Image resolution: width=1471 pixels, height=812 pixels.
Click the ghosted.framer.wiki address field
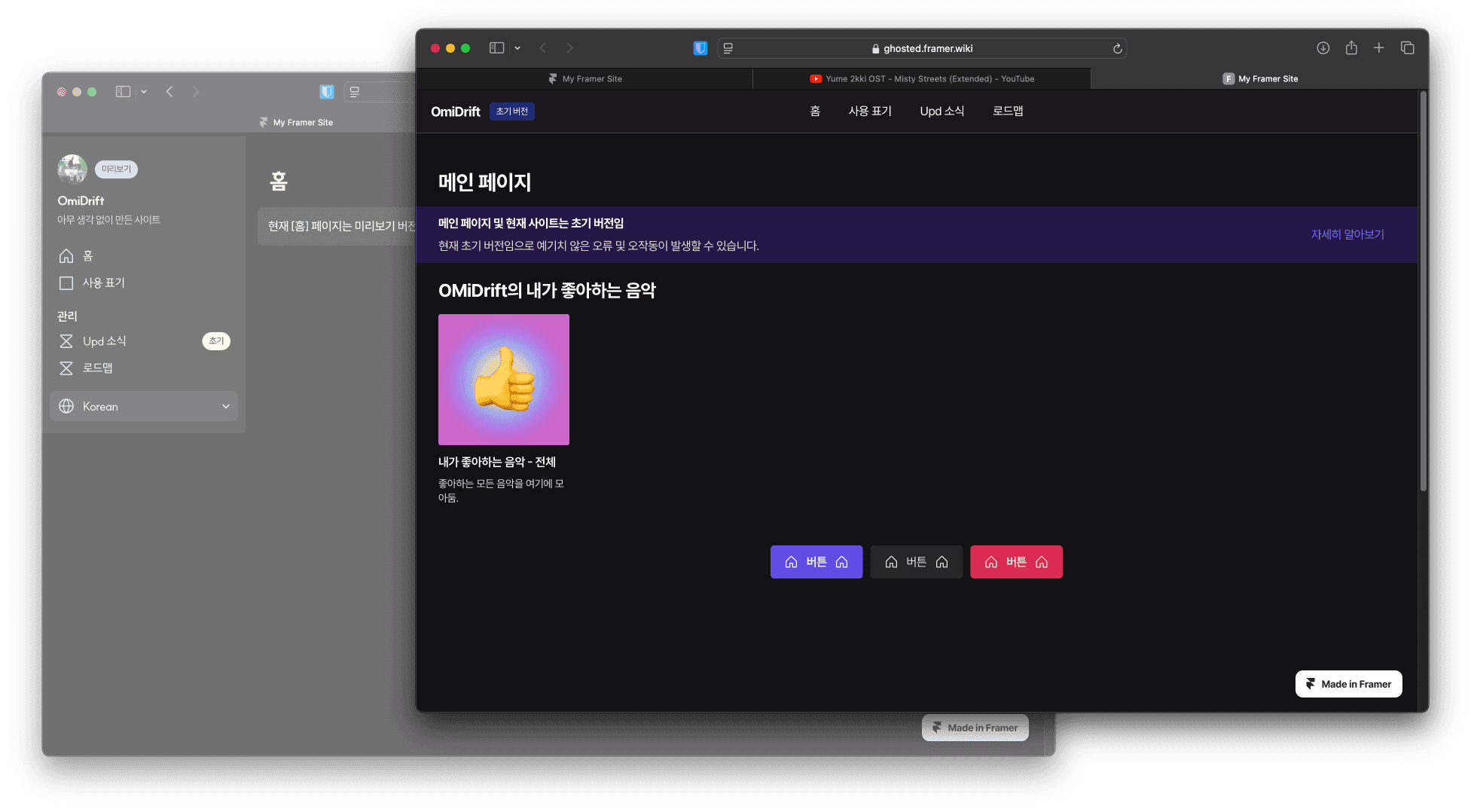(x=922, y=48)
